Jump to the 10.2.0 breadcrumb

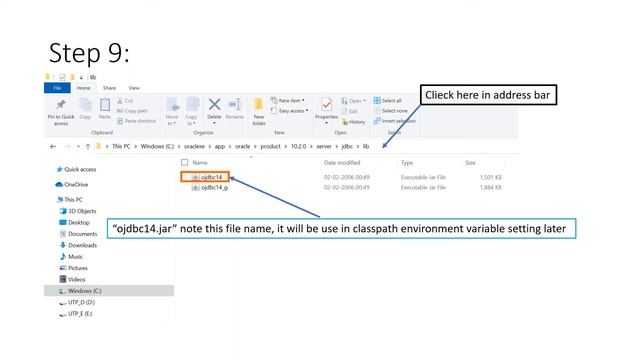click(298, 146)
